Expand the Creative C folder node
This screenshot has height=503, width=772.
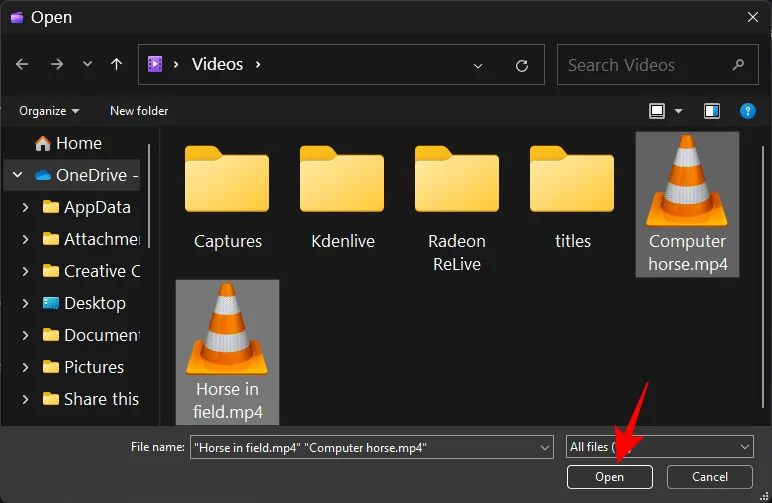coord(26,271)
